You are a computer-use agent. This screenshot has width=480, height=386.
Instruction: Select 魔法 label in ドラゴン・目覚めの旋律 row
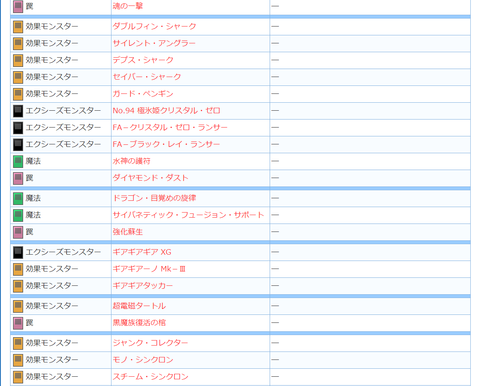pyautogui.click(x=33, y=198)
